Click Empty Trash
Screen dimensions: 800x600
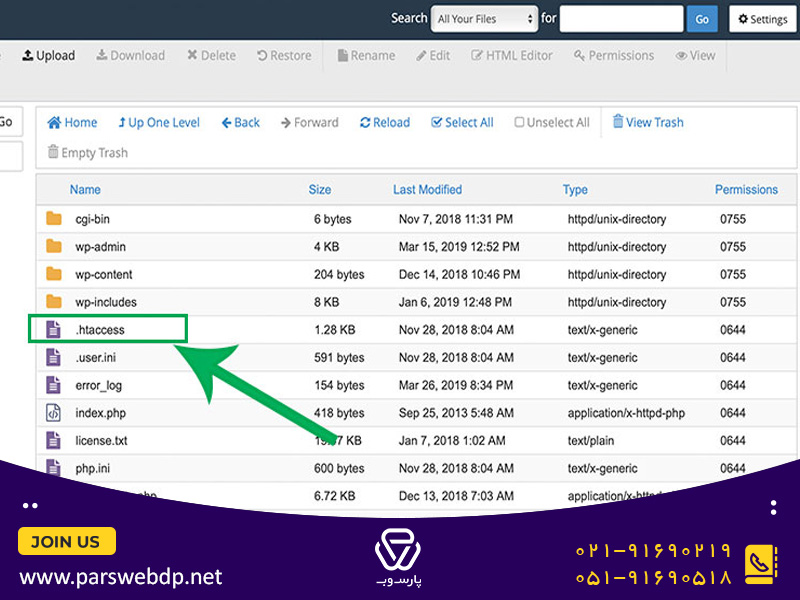(88, 153)
